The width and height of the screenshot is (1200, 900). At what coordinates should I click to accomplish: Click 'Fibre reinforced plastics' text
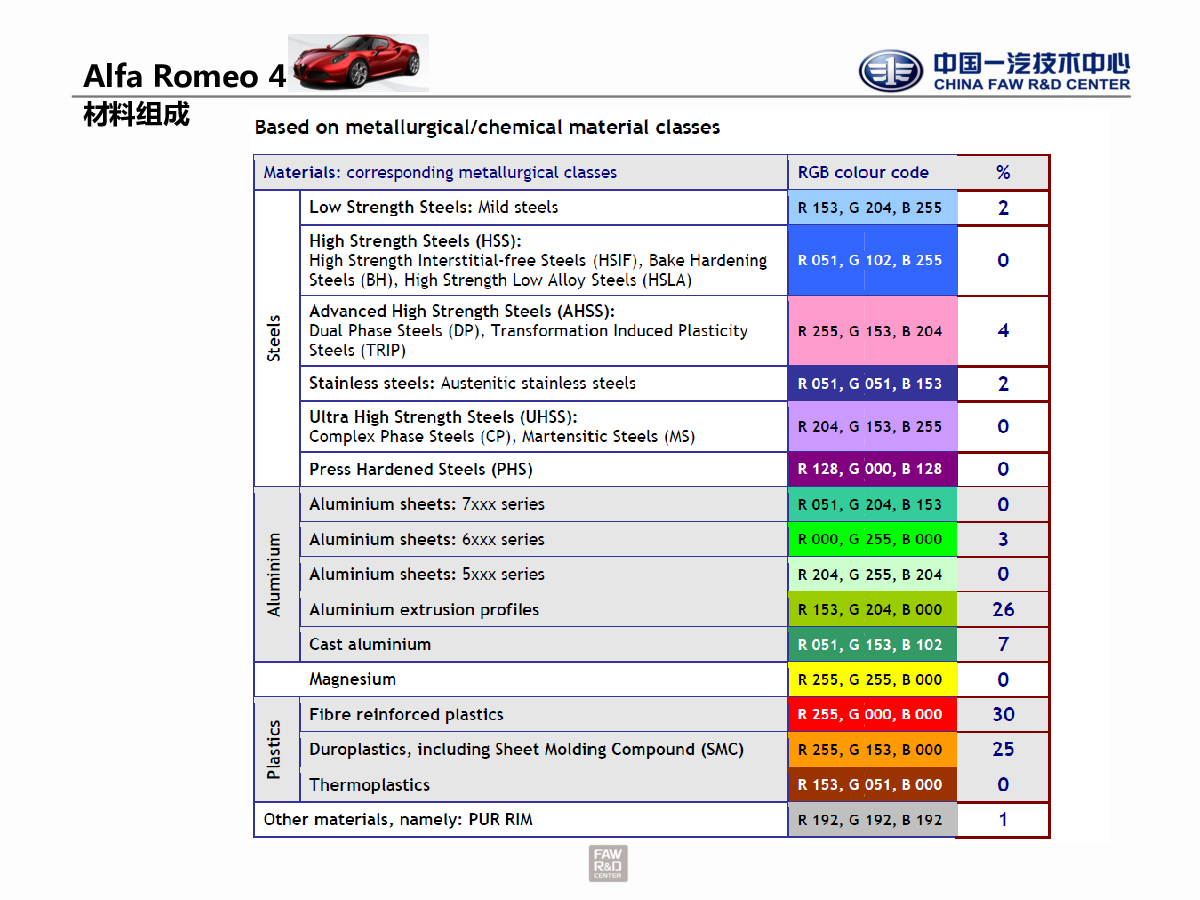click(x=406, y=714)
